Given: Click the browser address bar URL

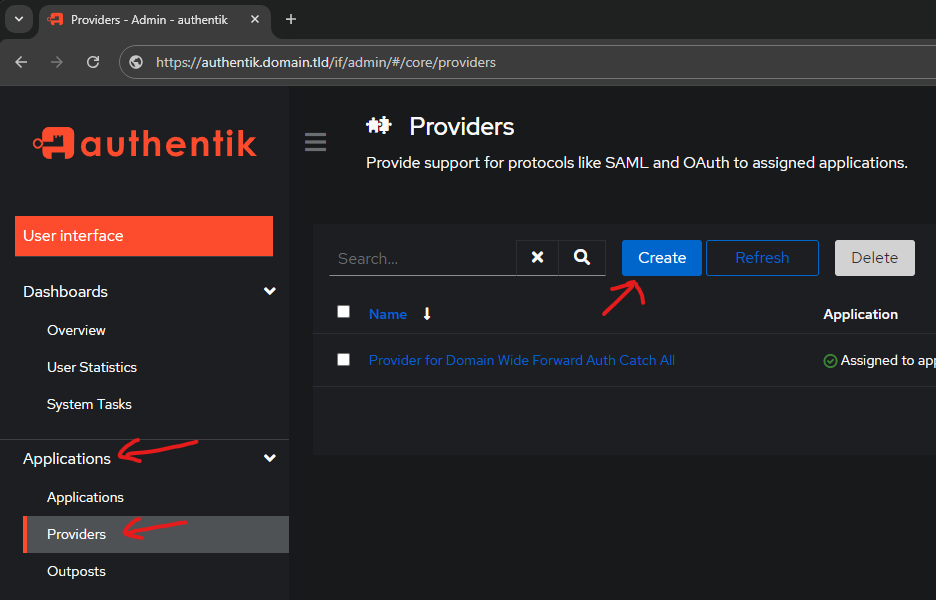Looking at the screenshot, I should click(x=326, y=62).
